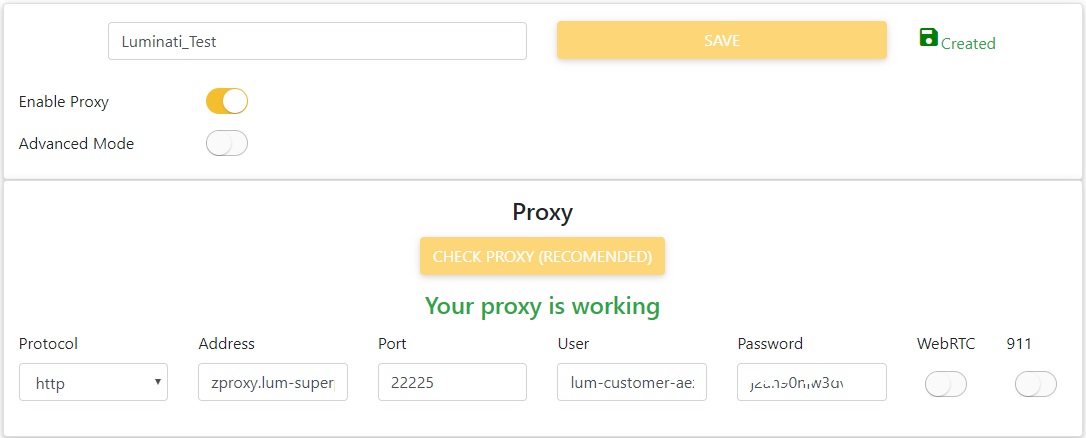Viewport: 1086px width, 438px height.
Task: Switch on the 911 toggle
Action: (1035, 384)
